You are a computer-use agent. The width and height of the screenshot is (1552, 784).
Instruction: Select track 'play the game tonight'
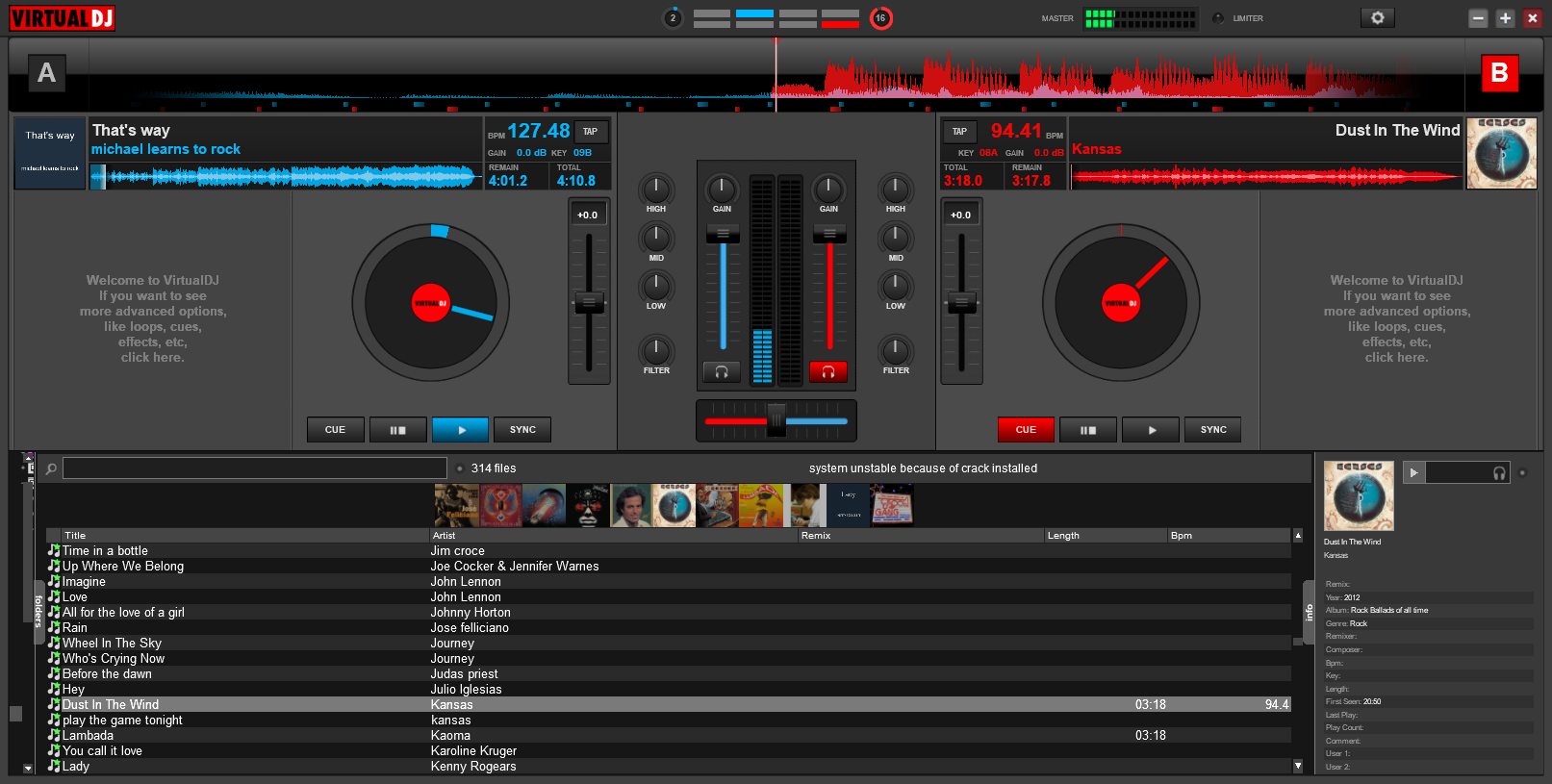tap(669, 721)
